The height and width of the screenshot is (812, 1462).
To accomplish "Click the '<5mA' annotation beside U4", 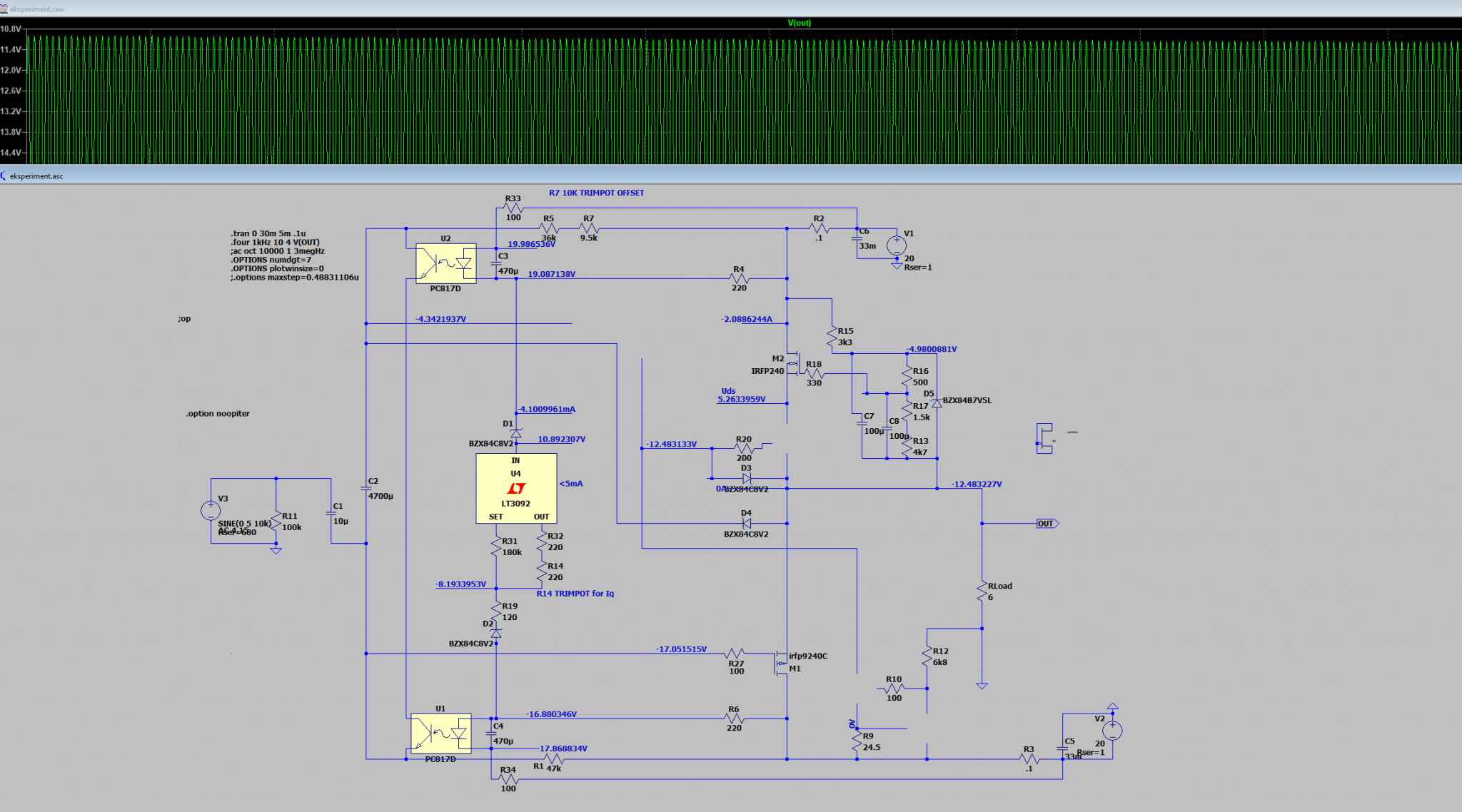I will tap(571, 483).
